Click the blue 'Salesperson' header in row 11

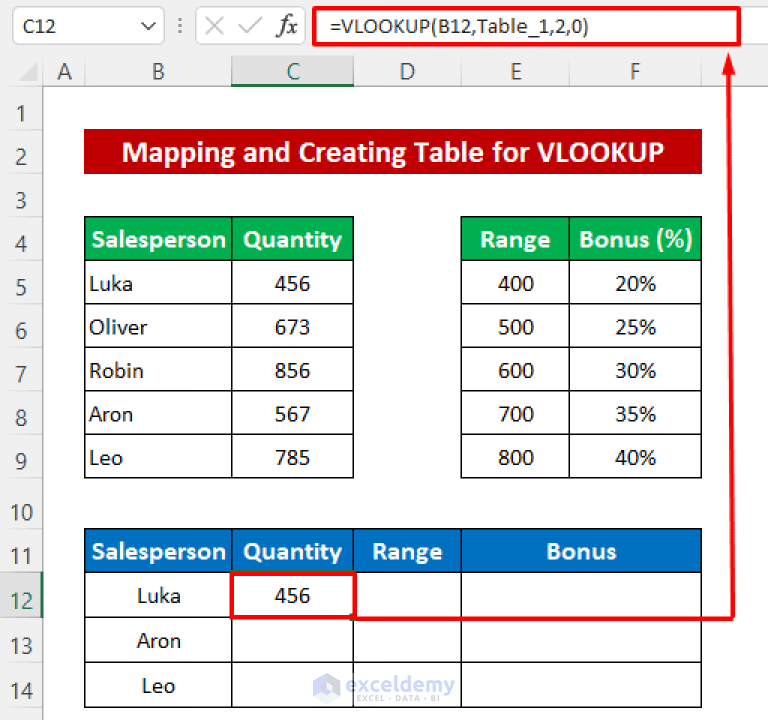[x=158, y=551]
